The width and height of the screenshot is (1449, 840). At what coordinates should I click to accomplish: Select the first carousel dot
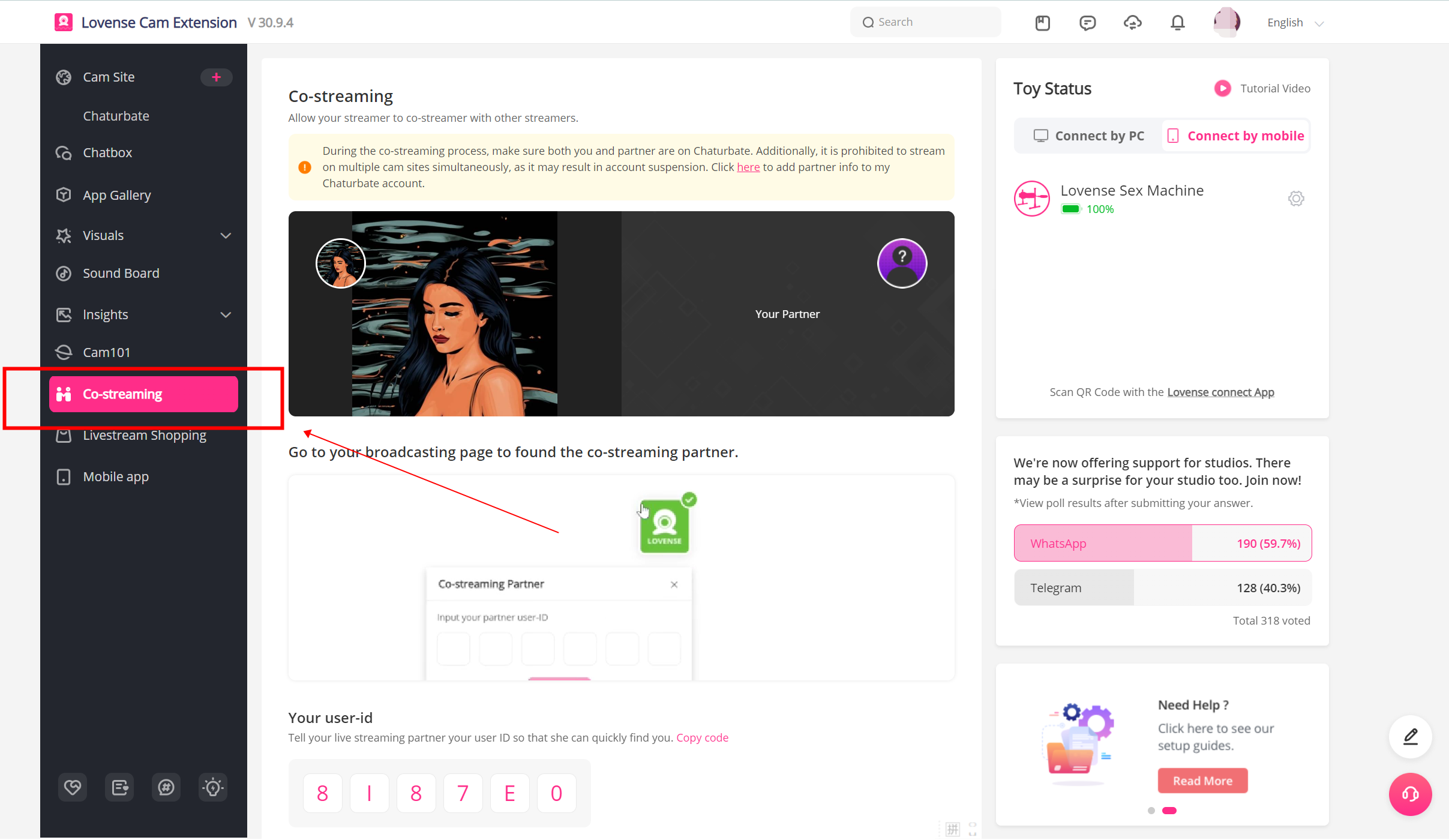tap(1151, 811)
